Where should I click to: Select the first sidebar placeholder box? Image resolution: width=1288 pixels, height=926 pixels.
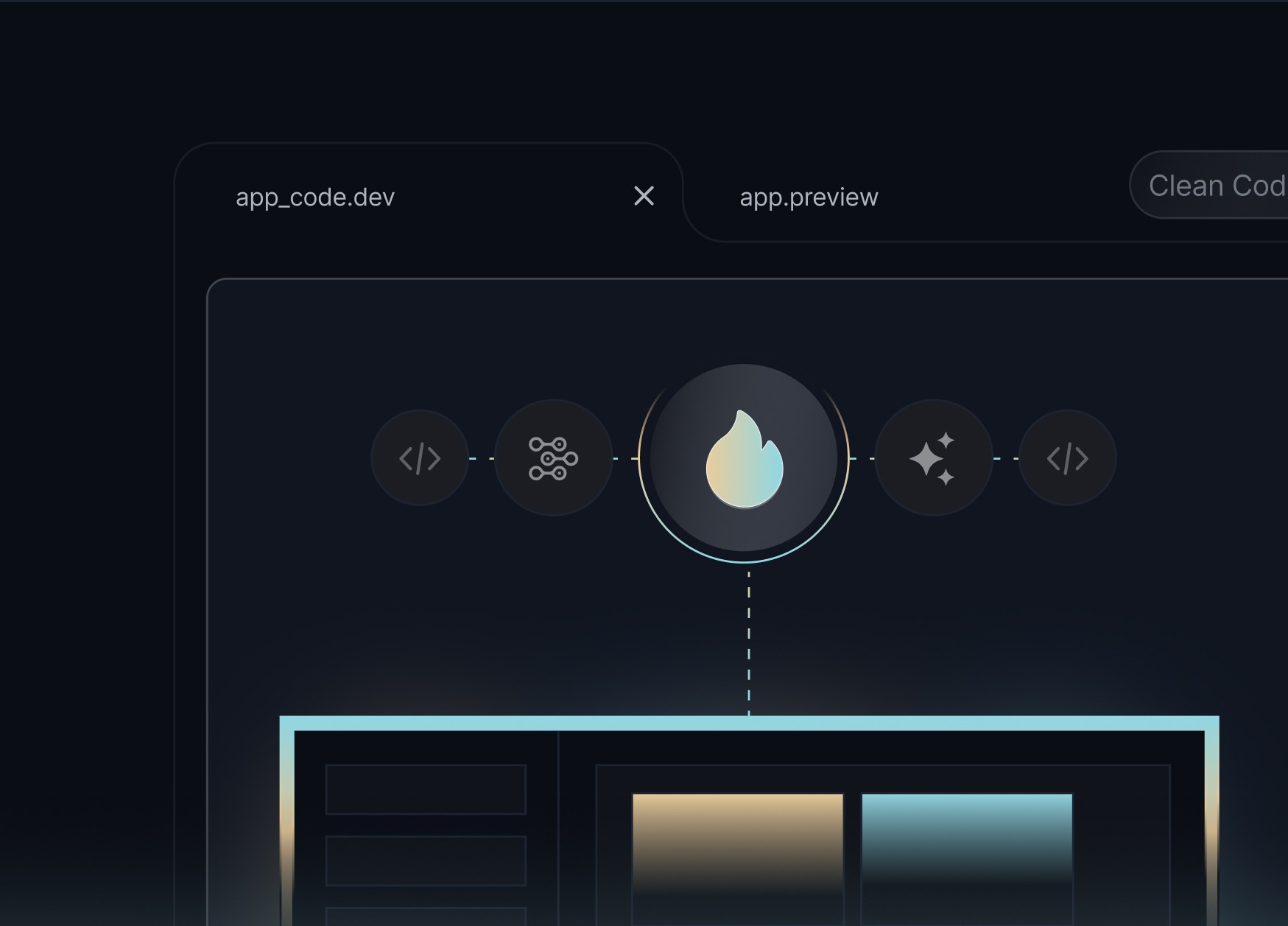coord(426,789)
